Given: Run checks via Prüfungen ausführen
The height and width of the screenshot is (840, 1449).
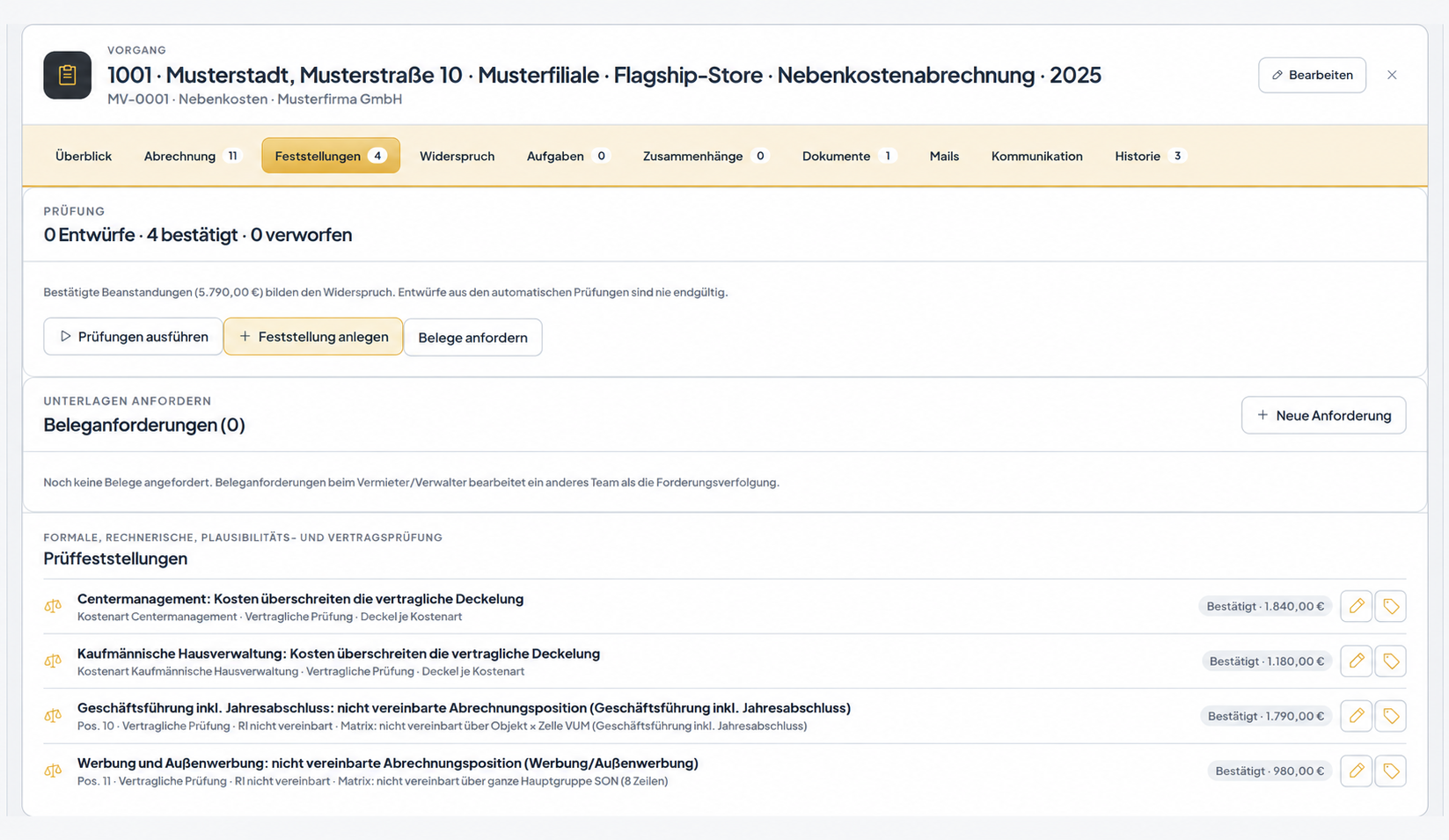Looking at the screenshot, I should (133, 337).
